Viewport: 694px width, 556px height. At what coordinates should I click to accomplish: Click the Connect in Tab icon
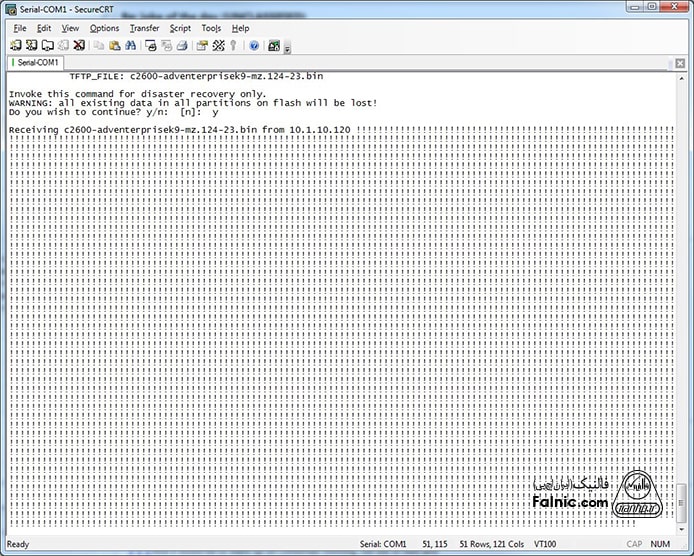[49, 46]
